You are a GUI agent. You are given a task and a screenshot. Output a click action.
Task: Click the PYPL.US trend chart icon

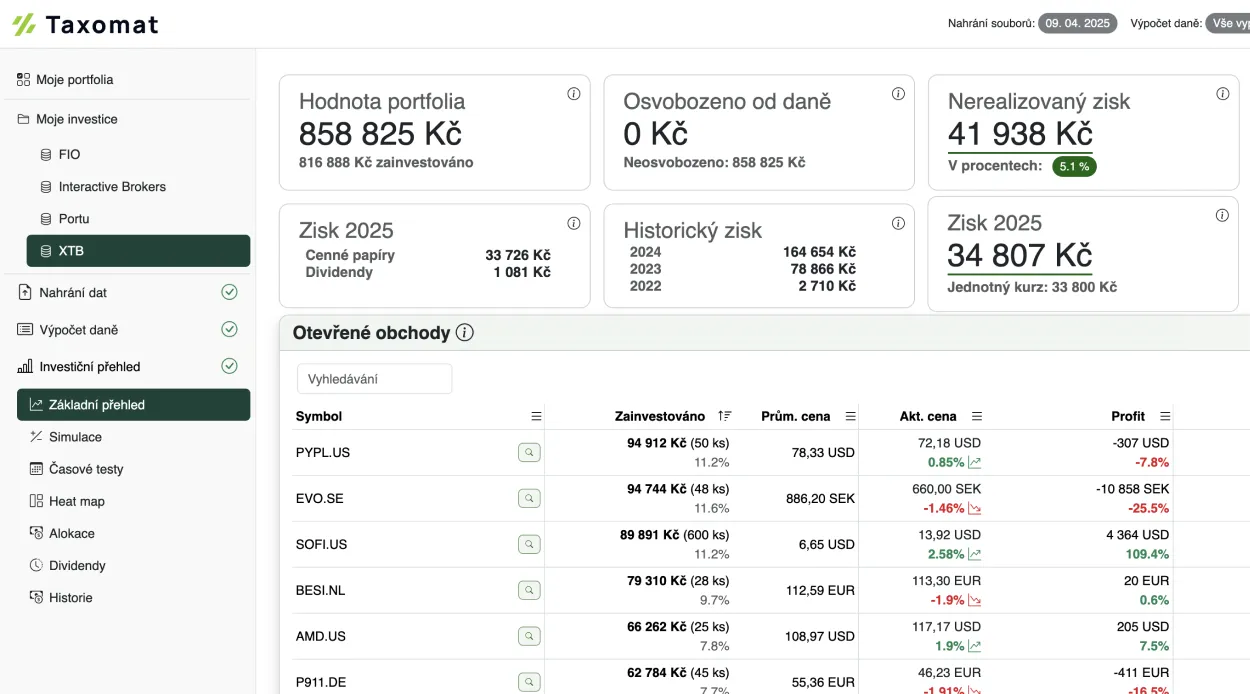tap(975, 463)
